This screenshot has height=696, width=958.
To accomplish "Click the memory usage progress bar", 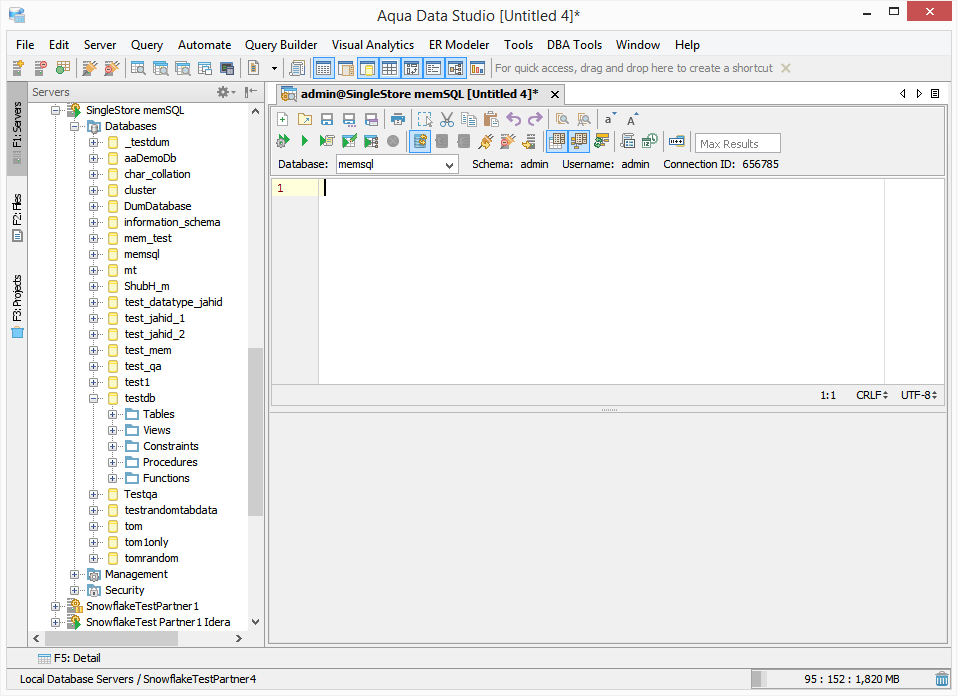I will [x=841, y=679].
